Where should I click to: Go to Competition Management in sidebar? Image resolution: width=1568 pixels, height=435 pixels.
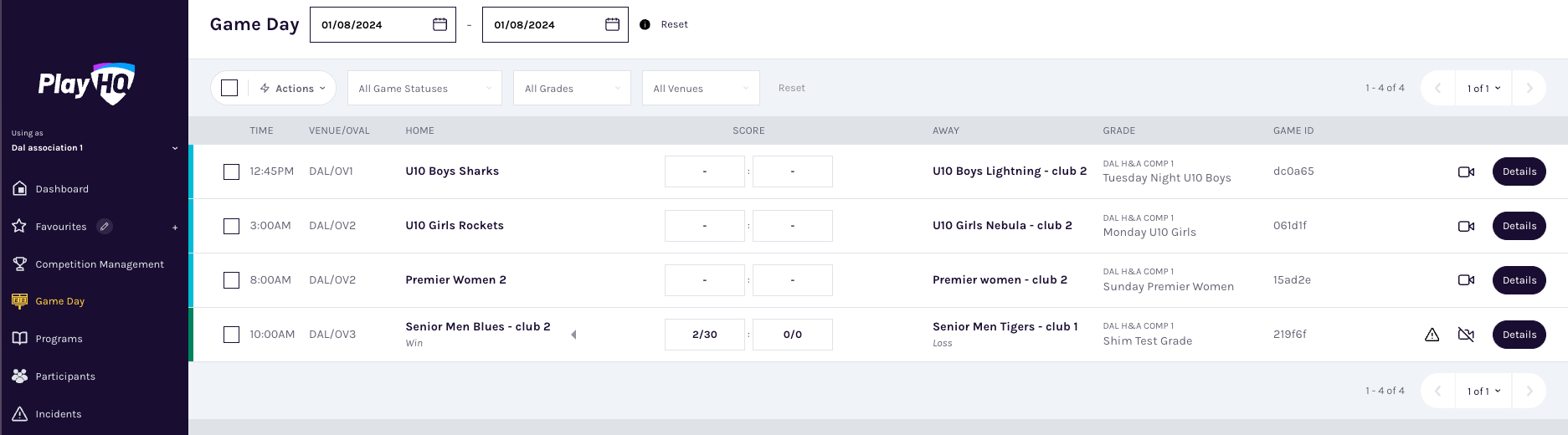coord(99,264)
